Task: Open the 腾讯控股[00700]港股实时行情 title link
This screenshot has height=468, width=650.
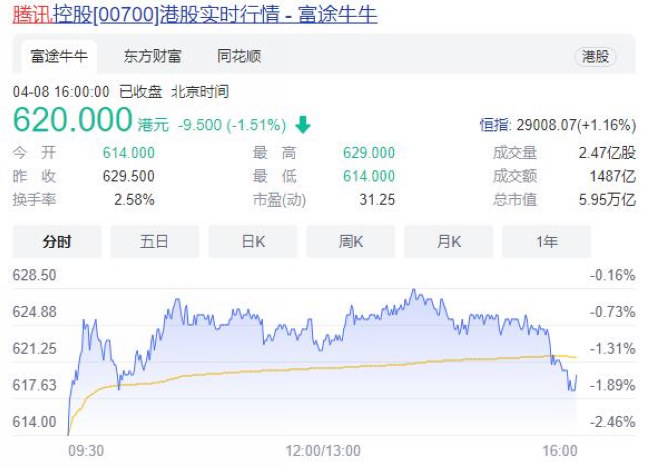Action: tap(195, 15)
